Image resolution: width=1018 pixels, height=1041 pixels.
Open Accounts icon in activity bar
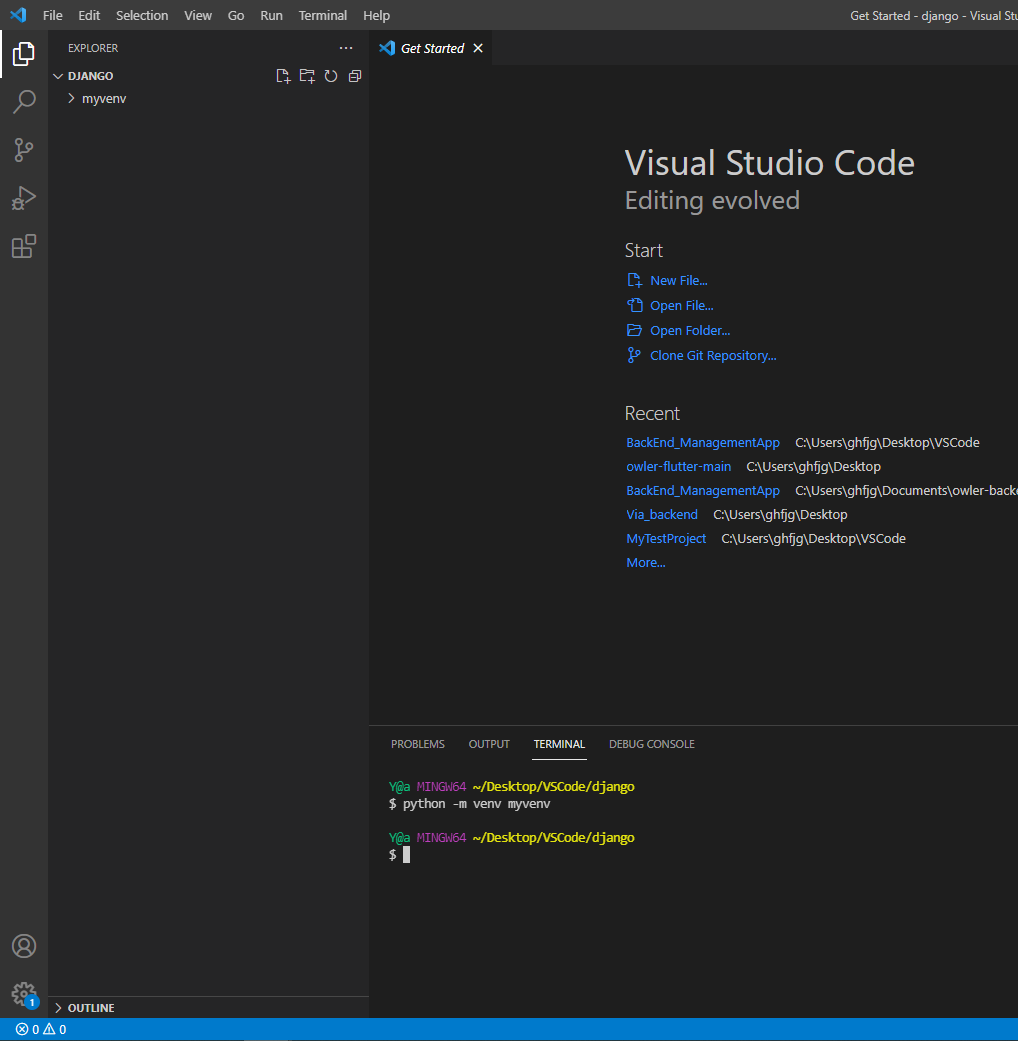24,946
